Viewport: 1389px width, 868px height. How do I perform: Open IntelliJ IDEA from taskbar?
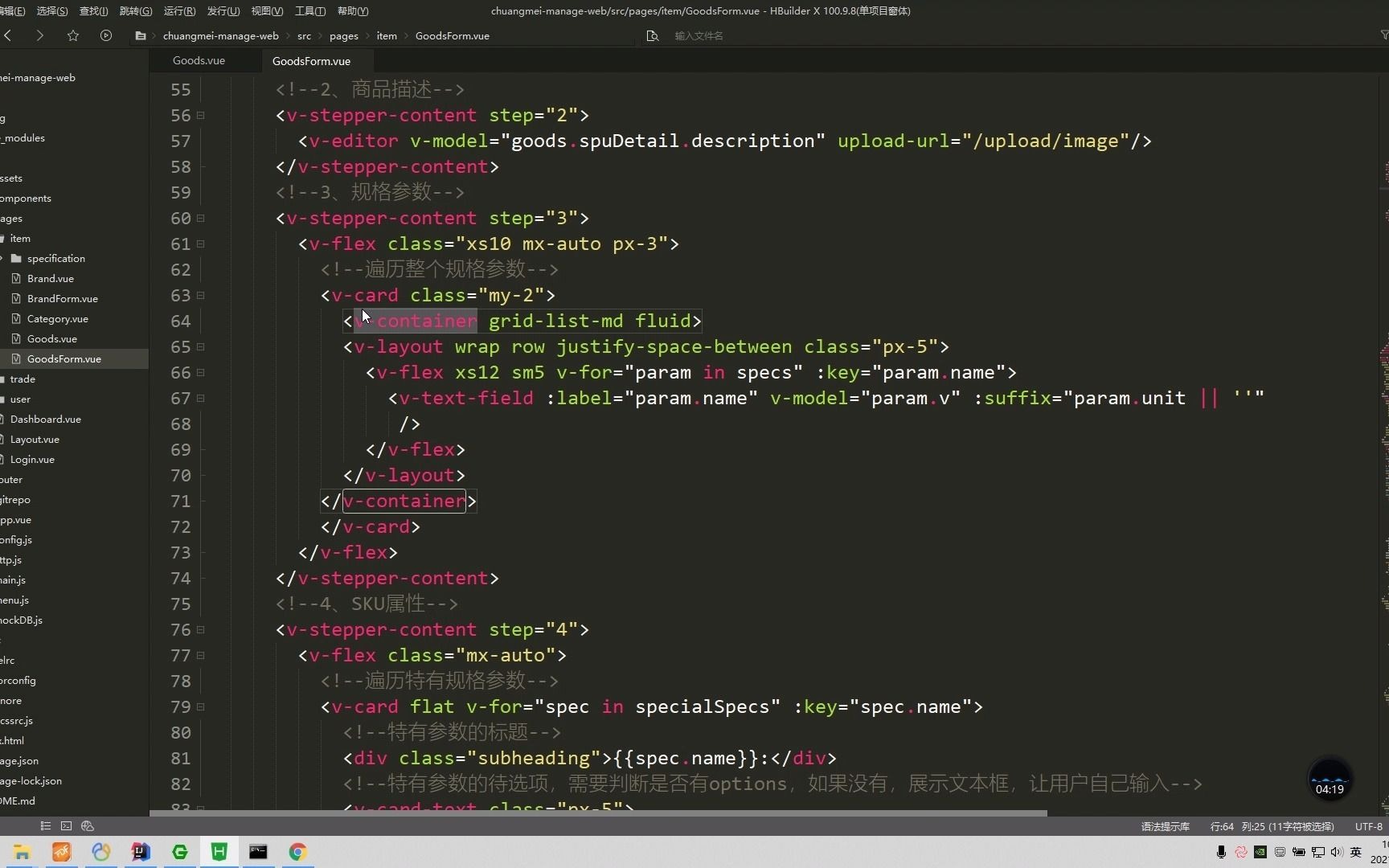tap(140, 852)
